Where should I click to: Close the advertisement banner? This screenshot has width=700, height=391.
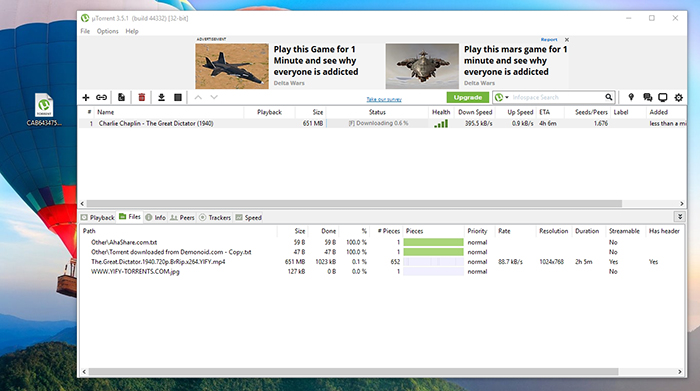(x=567, y=40)
